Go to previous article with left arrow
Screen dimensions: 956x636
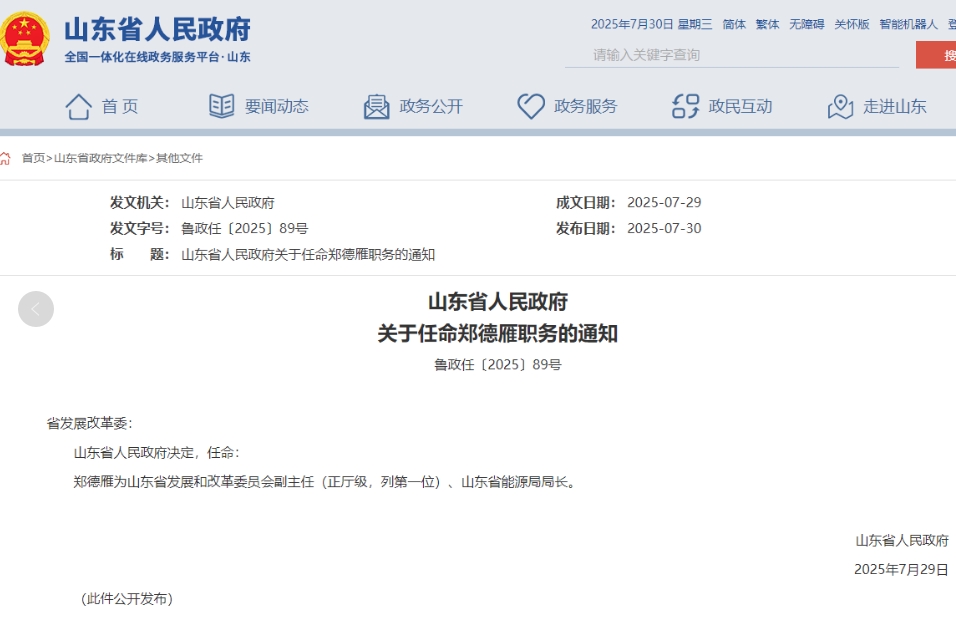pos(36,309)
